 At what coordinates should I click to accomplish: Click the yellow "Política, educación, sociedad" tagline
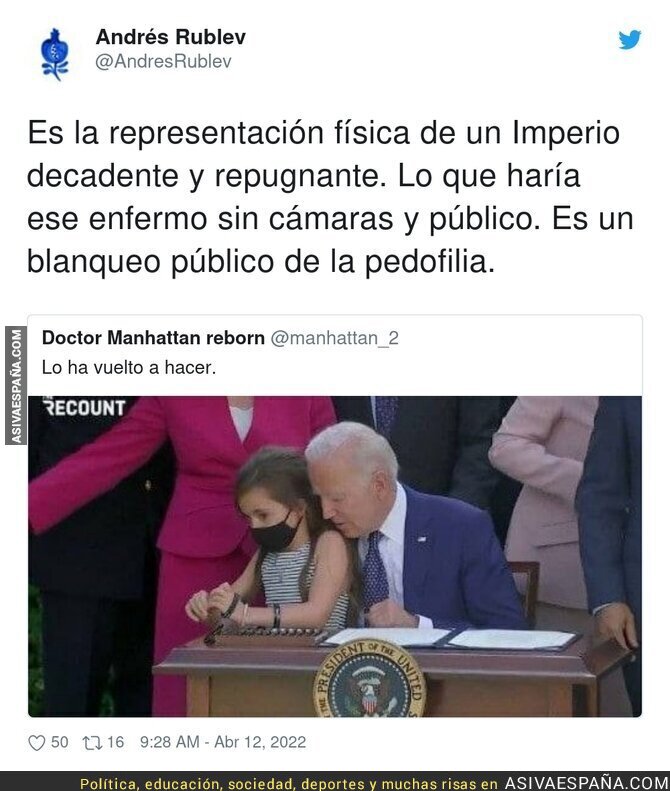(x=189, y=784)
